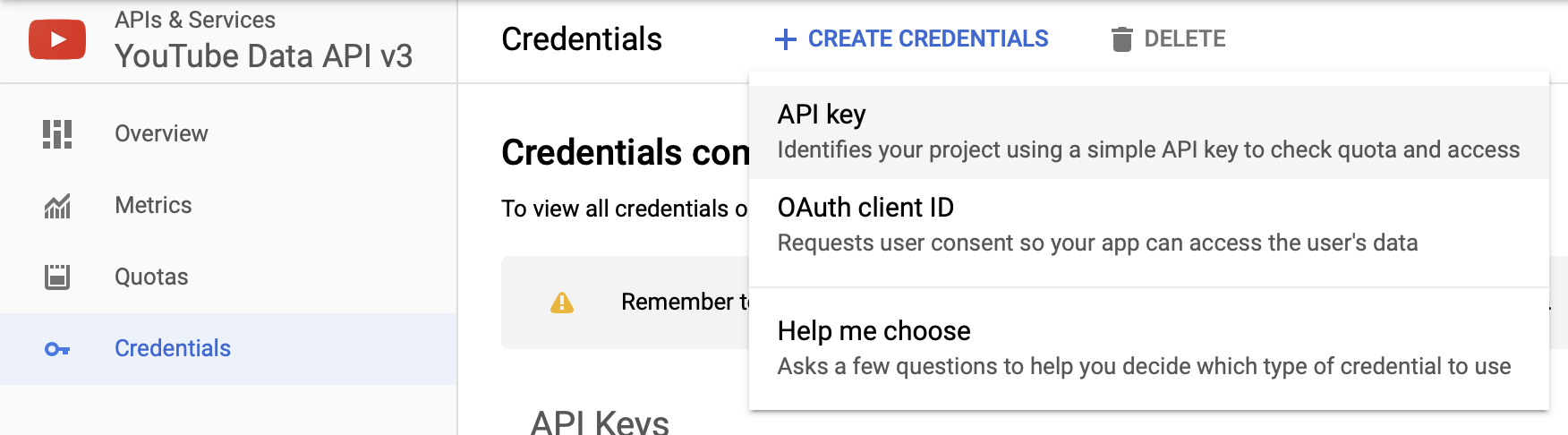Open the Overview page label
1568x435 pixels.
[161, 133]
